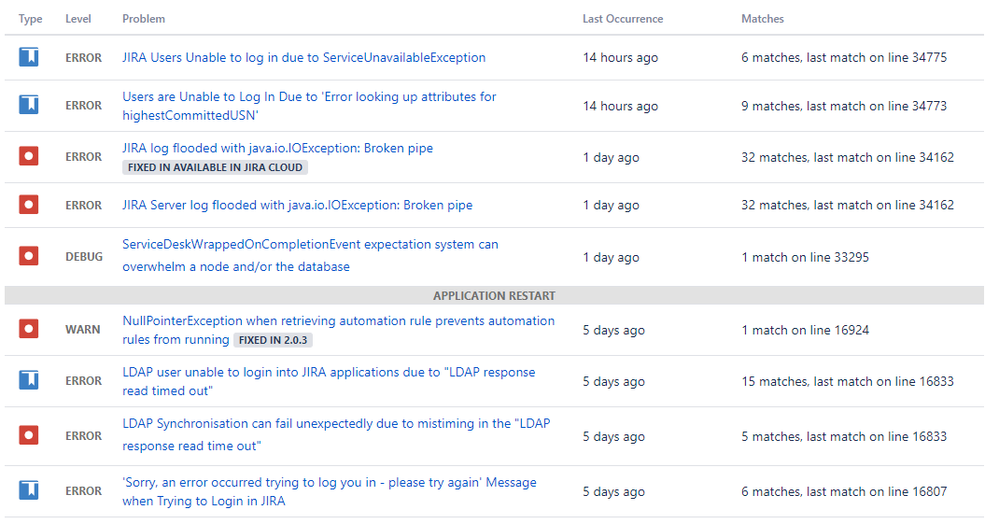
Task: Click the red bug icon beside 'LDAP Synchronisation can fail'
Action: point(29,435)
